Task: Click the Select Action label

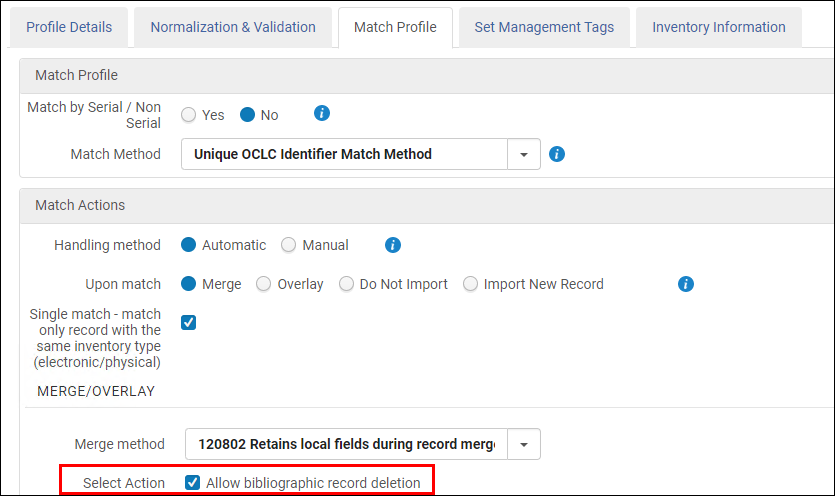Action: tap(124, 483)
